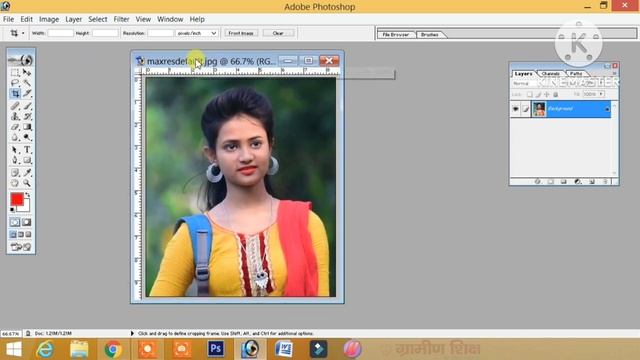Select the Crop tool in toolbox

[x=15, y=93]
